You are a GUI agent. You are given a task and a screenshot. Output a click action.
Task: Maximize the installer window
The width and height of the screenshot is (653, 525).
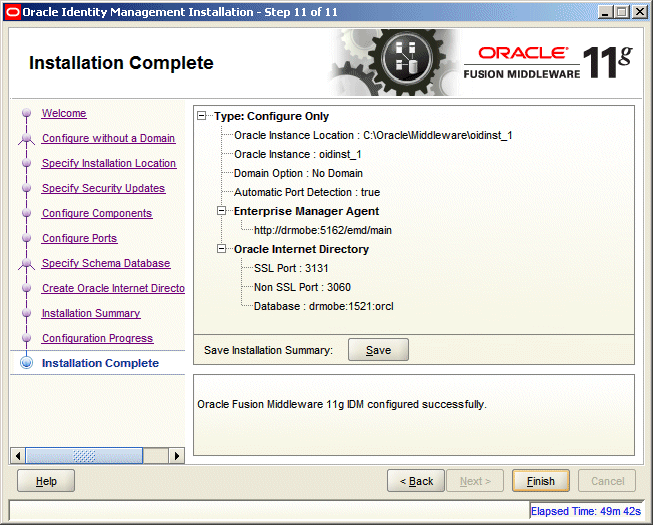[621, 12]
